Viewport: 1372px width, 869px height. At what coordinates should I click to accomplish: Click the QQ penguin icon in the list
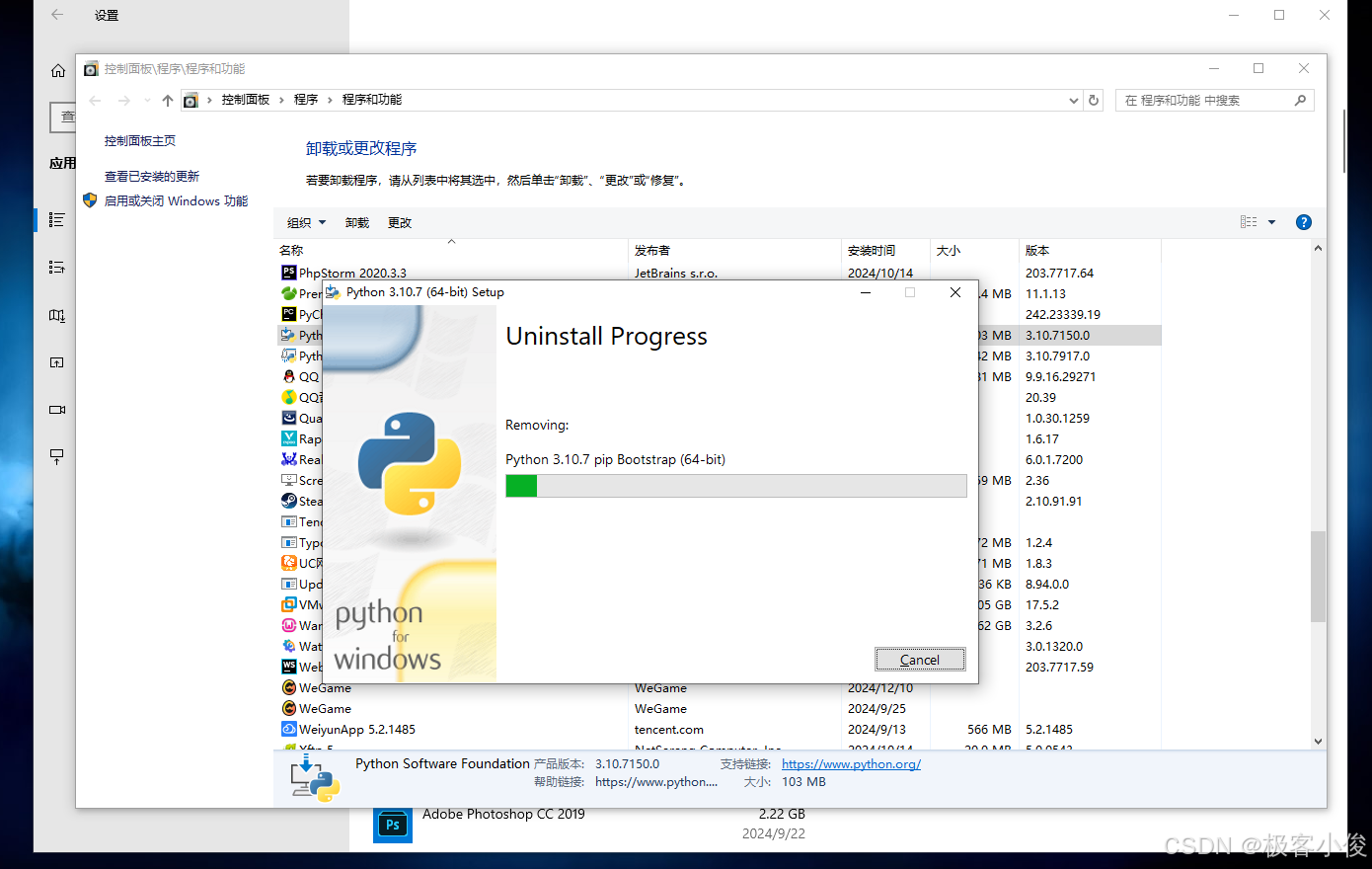click(x=289, y=376)
